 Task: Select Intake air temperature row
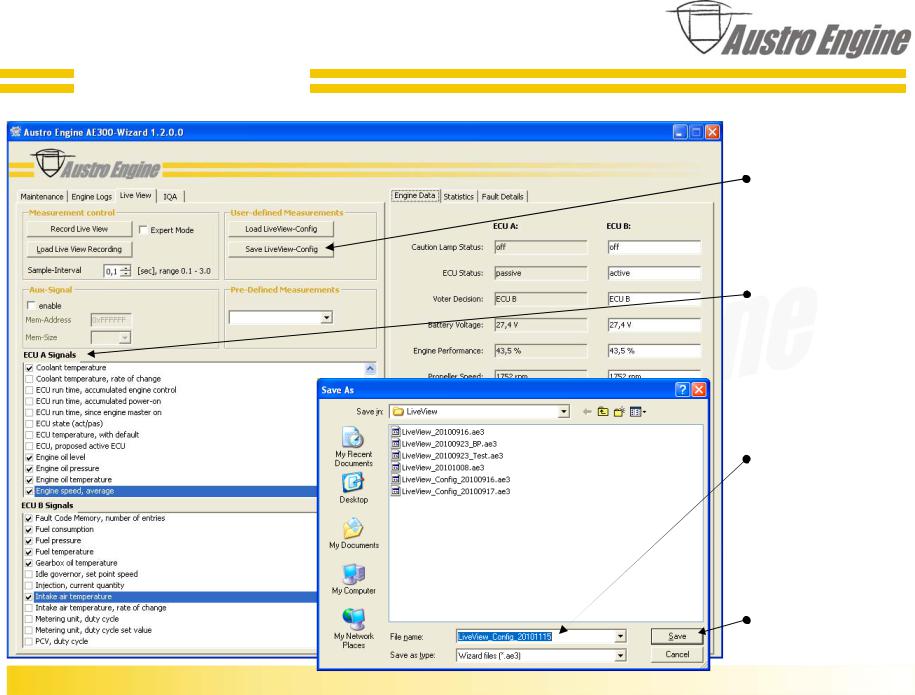(171, 597)
